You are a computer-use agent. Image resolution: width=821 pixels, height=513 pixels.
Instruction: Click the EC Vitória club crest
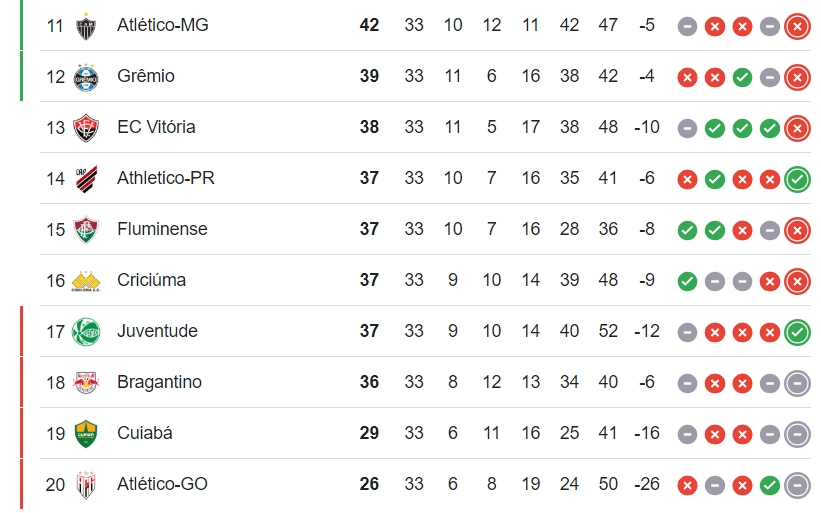86,128
